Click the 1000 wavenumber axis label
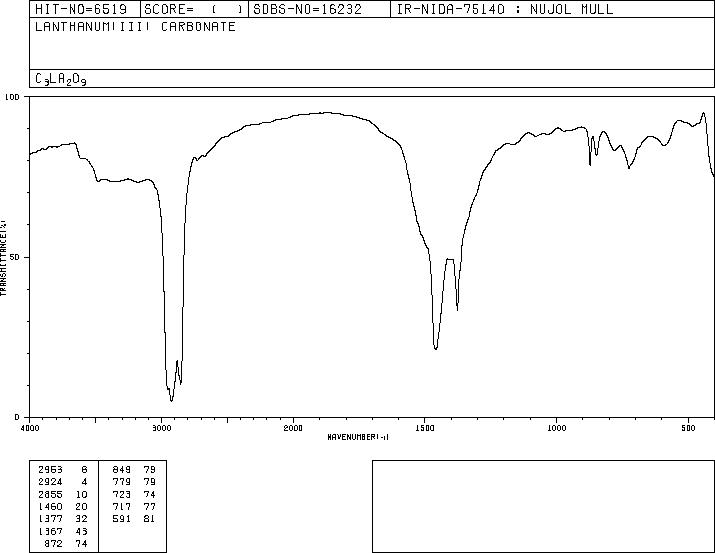This screenshot has height=553, width=715. click(556, 428)
